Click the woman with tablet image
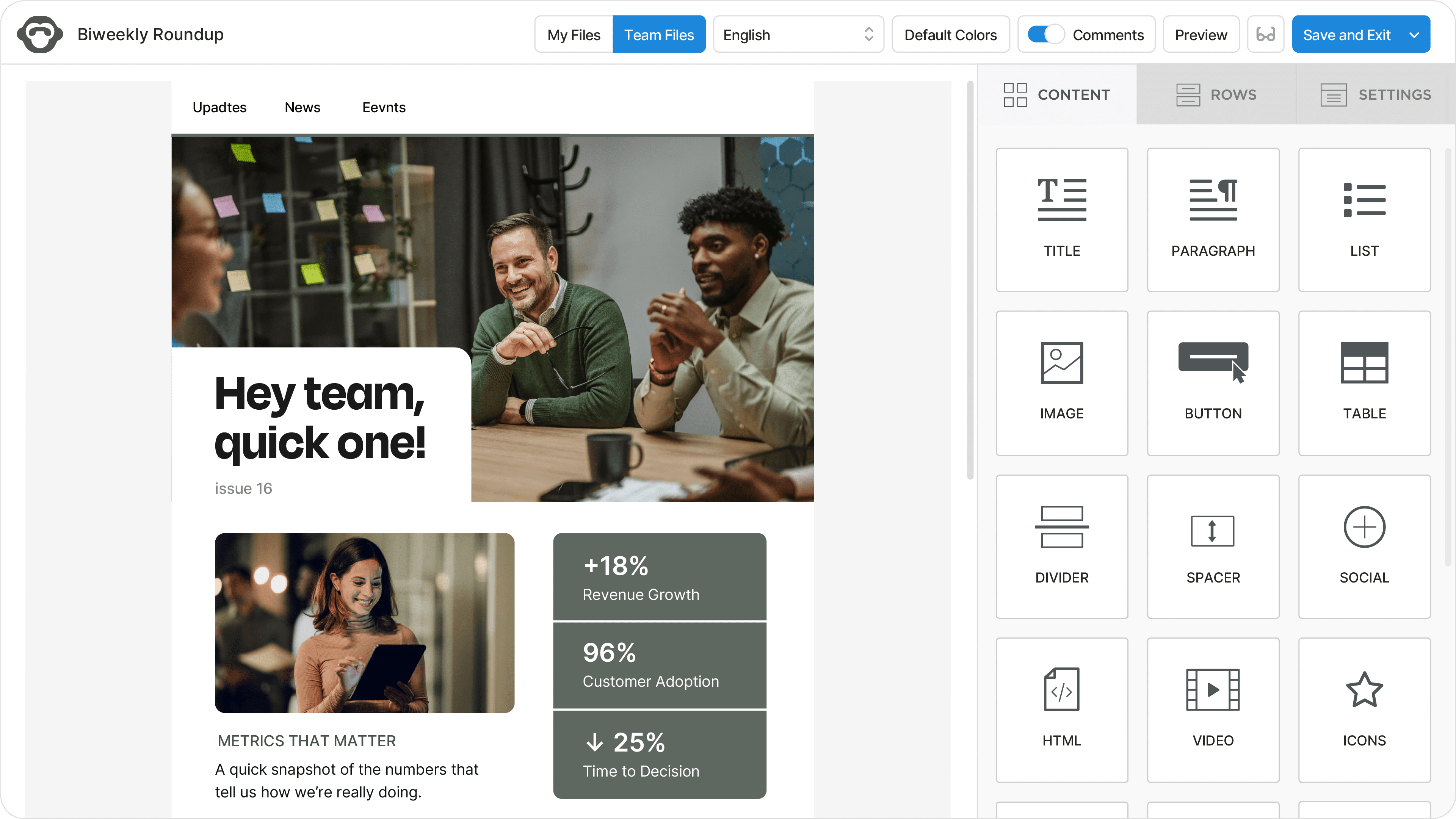 click(x=365, y=622)
